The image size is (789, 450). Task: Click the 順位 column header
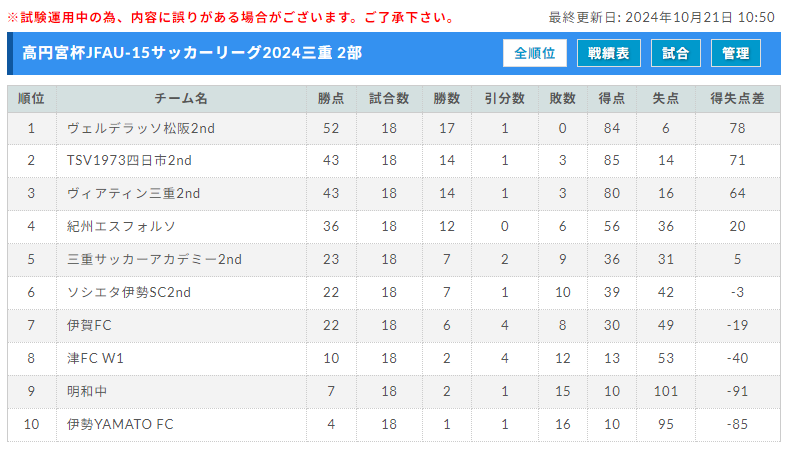31,99
